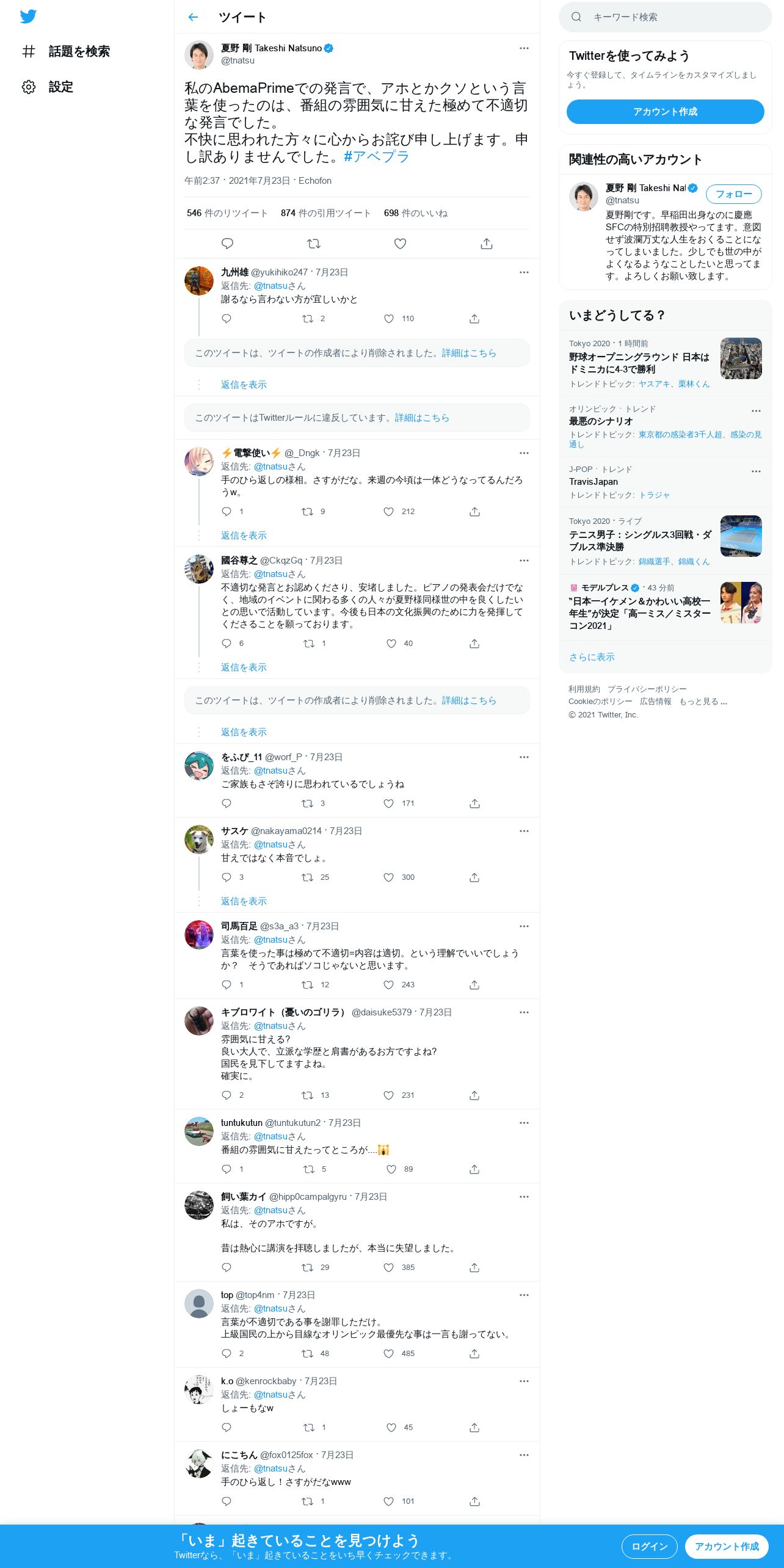Expand replies under ⚡電撃使い⚡'s tweet

coord(244,535)
